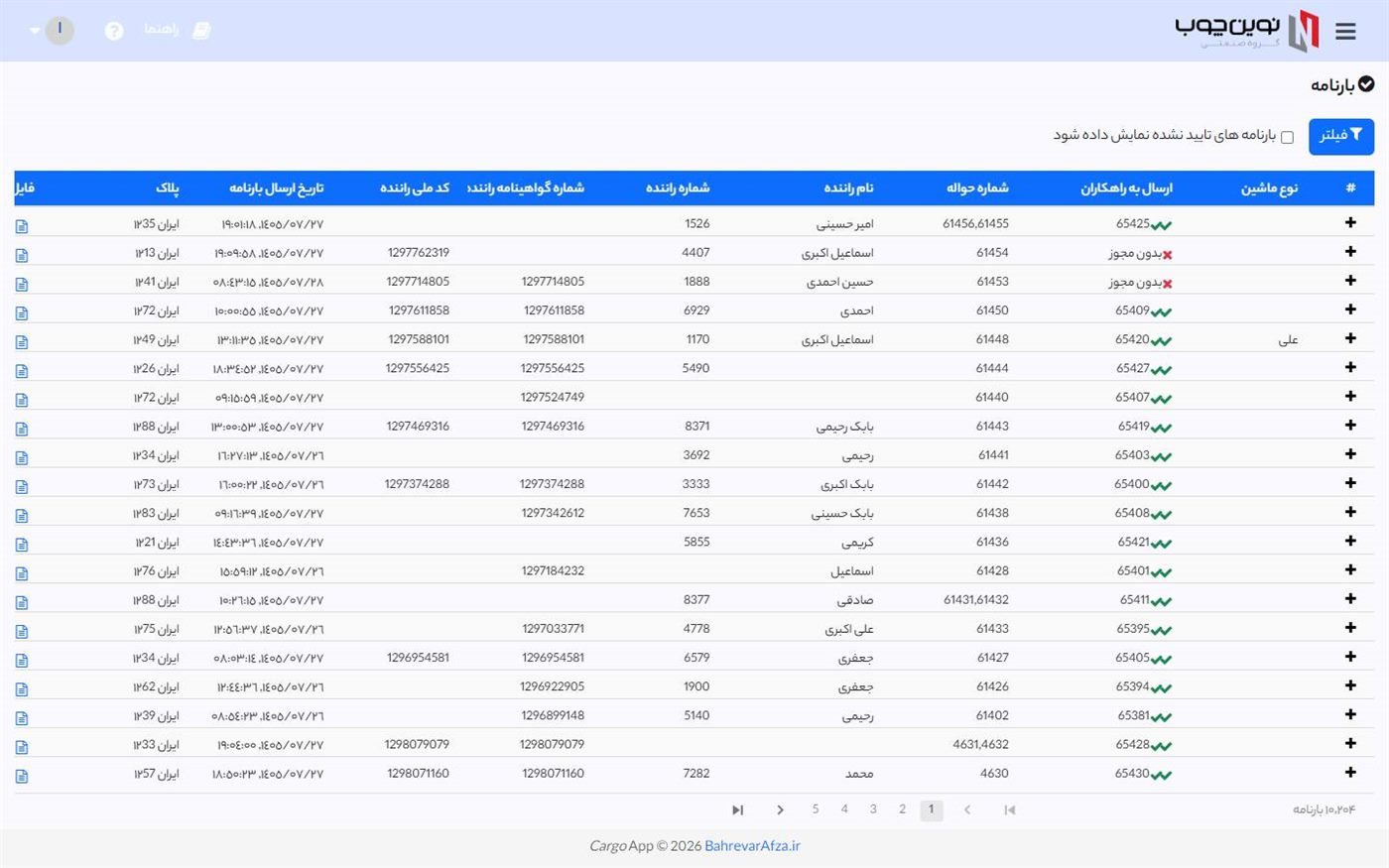
Task: Open file icon for ایران 49 row
Action: point(22,342)
